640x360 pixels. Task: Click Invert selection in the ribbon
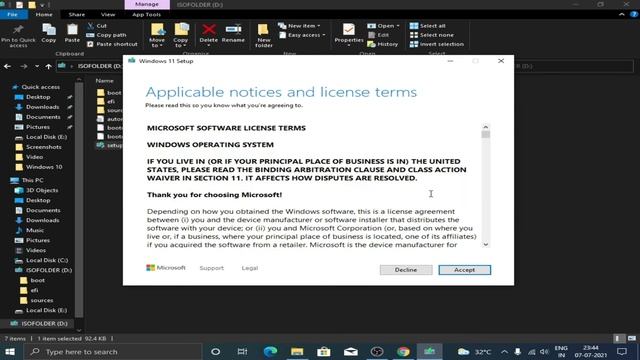point(437,44)
